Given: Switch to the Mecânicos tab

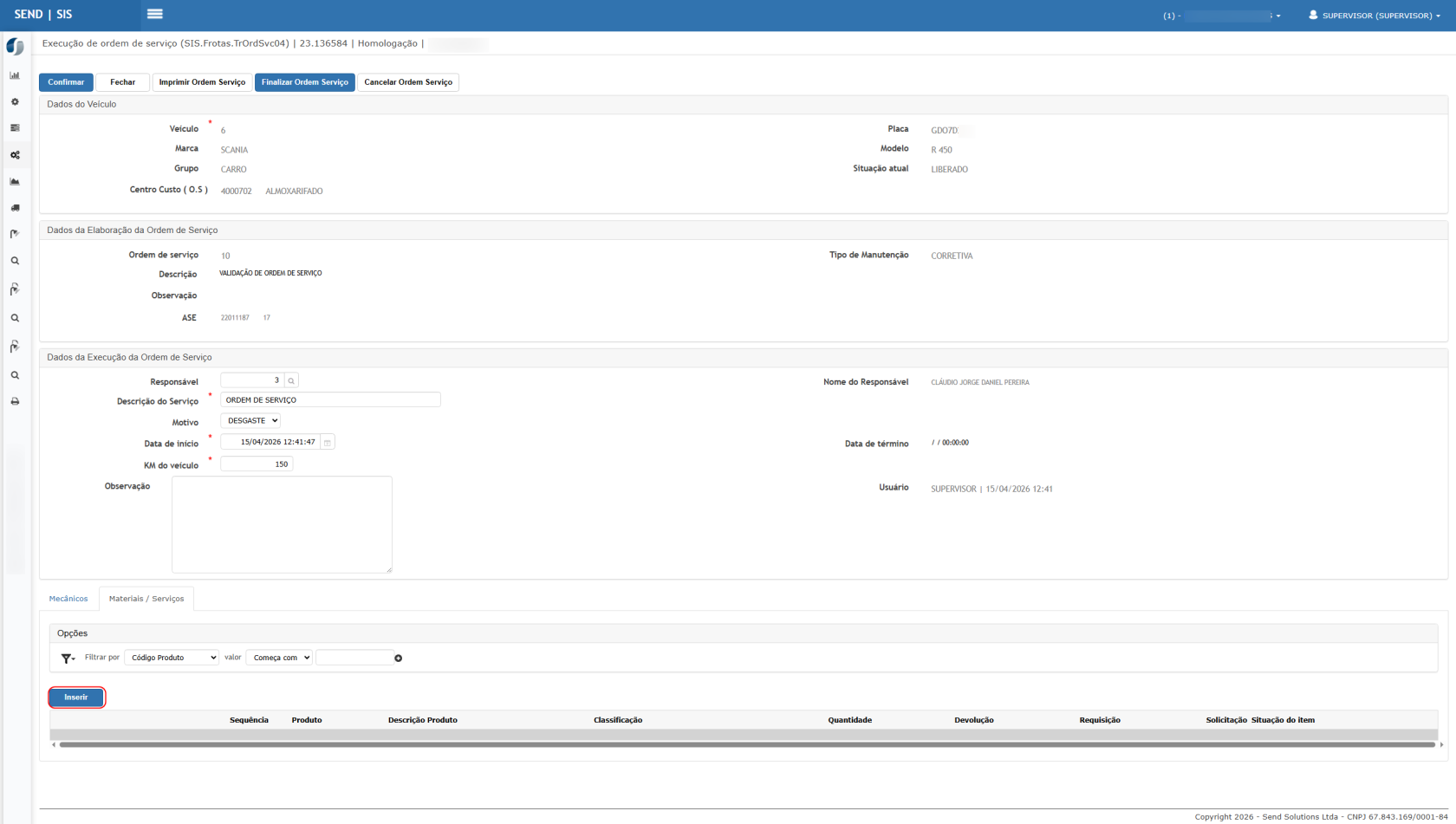Looking at the screenshot, I should click(68, 599).
